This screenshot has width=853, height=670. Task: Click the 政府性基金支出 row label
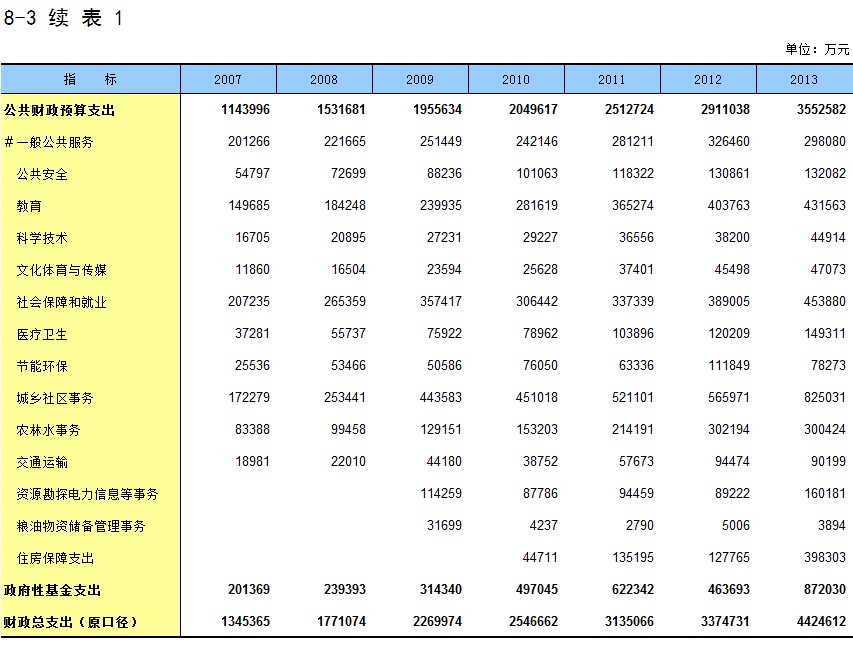52,590
